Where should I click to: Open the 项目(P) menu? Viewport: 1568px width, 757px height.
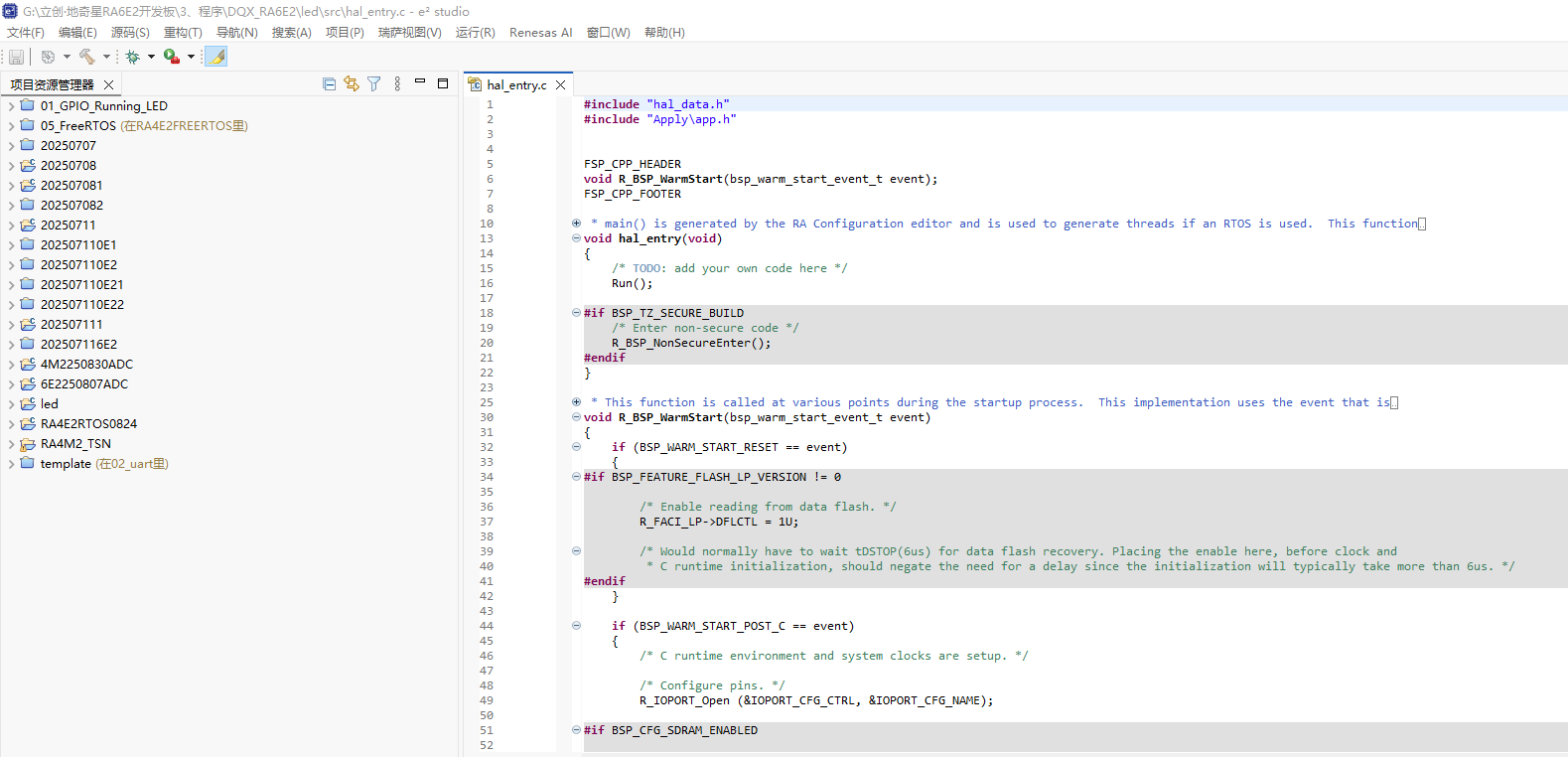(x=345, y=33)
